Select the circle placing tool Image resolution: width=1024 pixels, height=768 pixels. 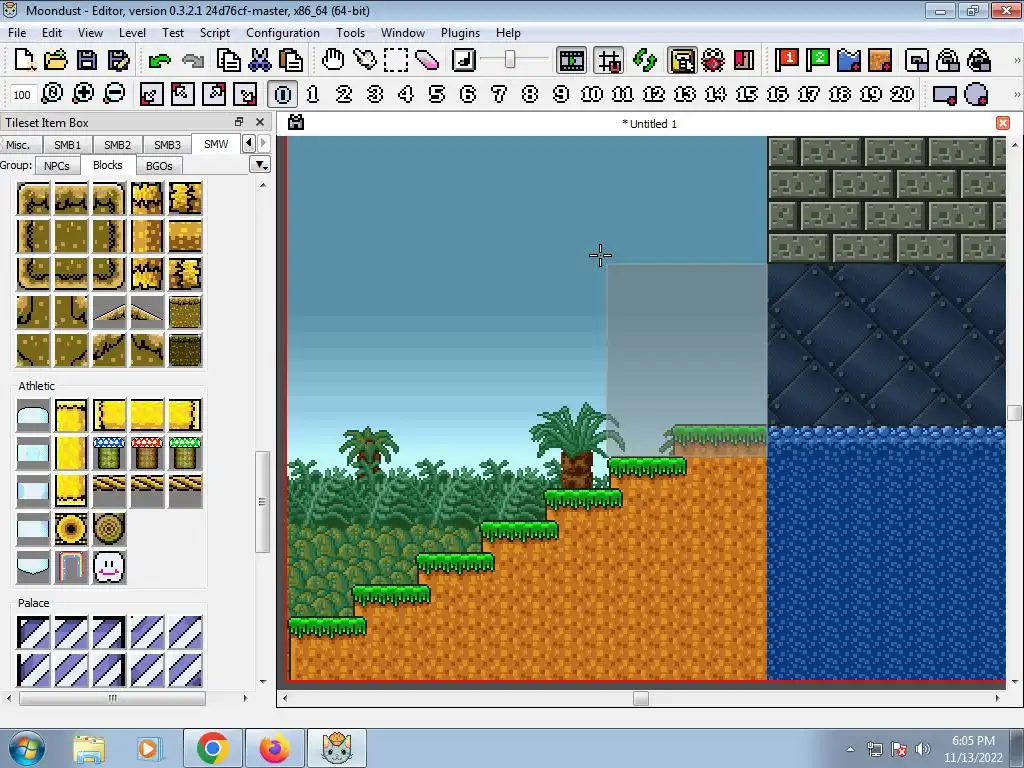tap(976, 94)
